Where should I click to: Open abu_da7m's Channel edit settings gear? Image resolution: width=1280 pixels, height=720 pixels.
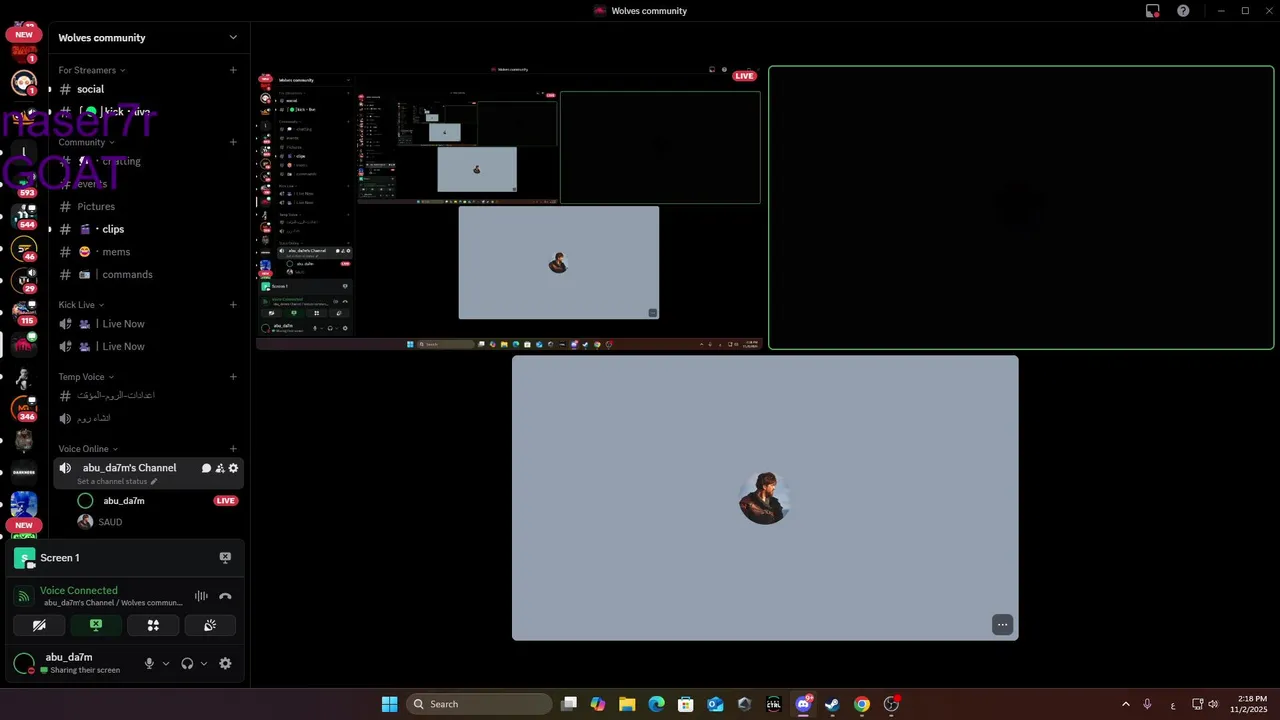click(233, 468)
